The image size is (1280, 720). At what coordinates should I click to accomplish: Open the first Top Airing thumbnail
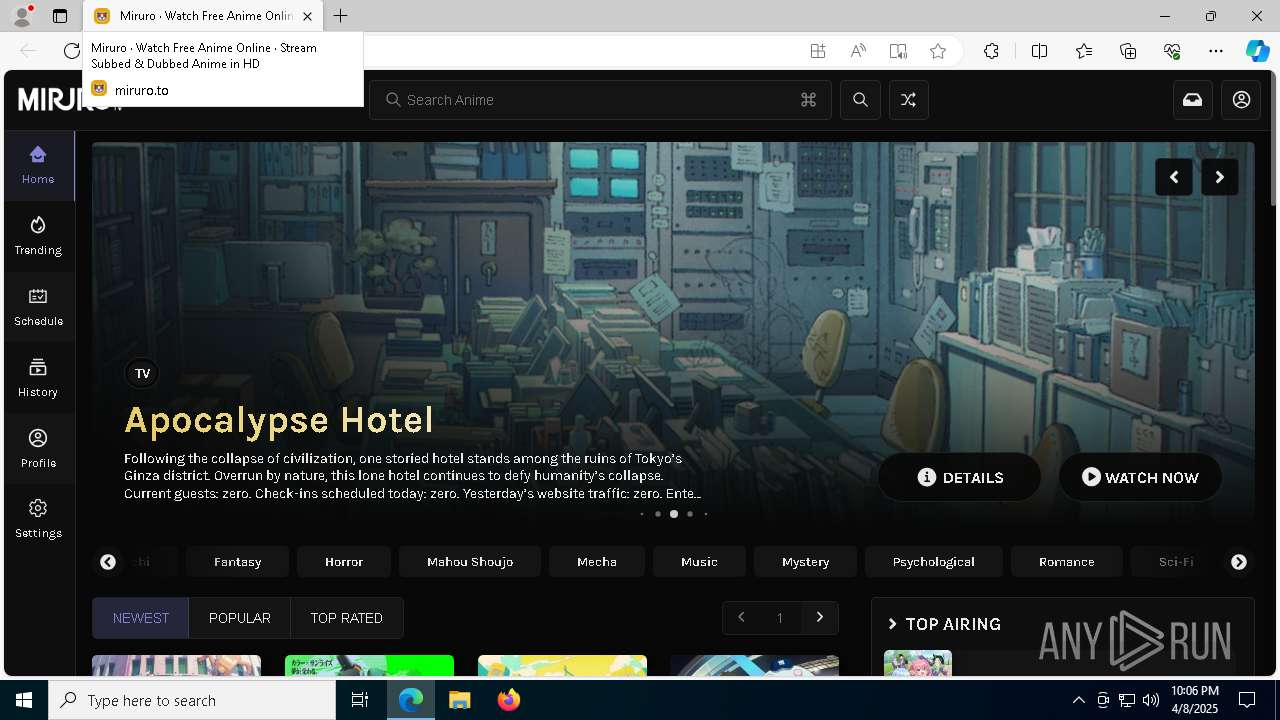[918, 663]
